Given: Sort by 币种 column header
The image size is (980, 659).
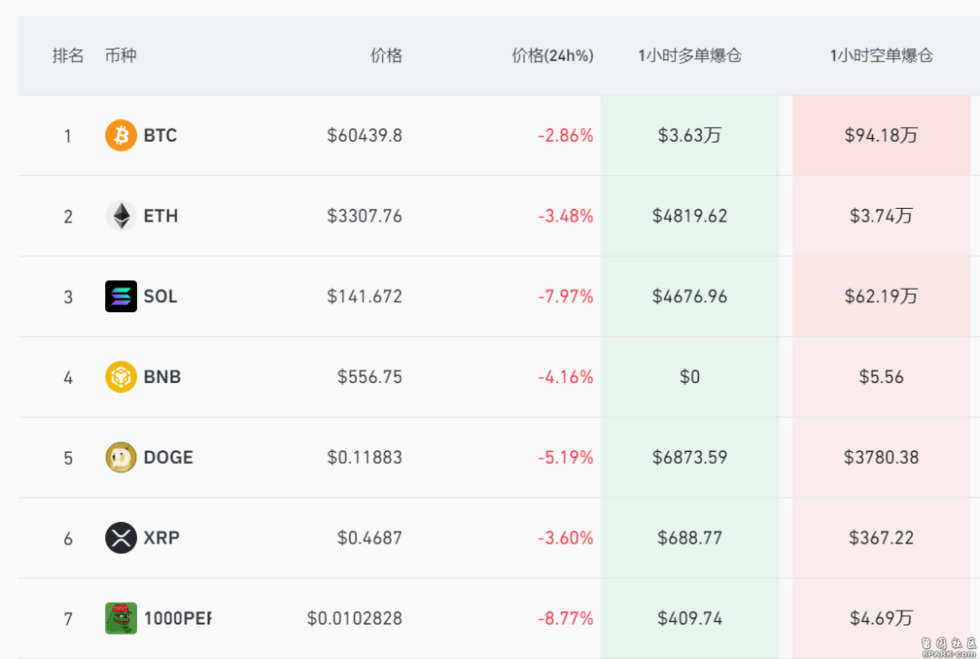Looking at the screenshot, I should point(120,56).
